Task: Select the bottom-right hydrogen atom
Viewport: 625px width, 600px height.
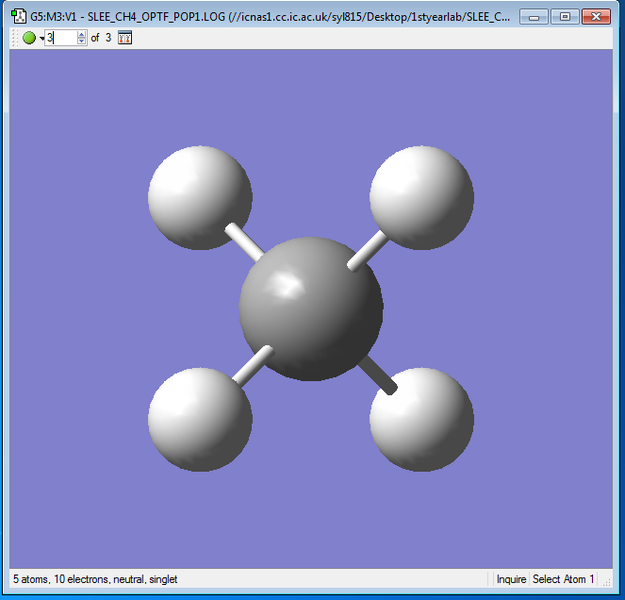Action: pyautogui.click(x=422, y=420)
